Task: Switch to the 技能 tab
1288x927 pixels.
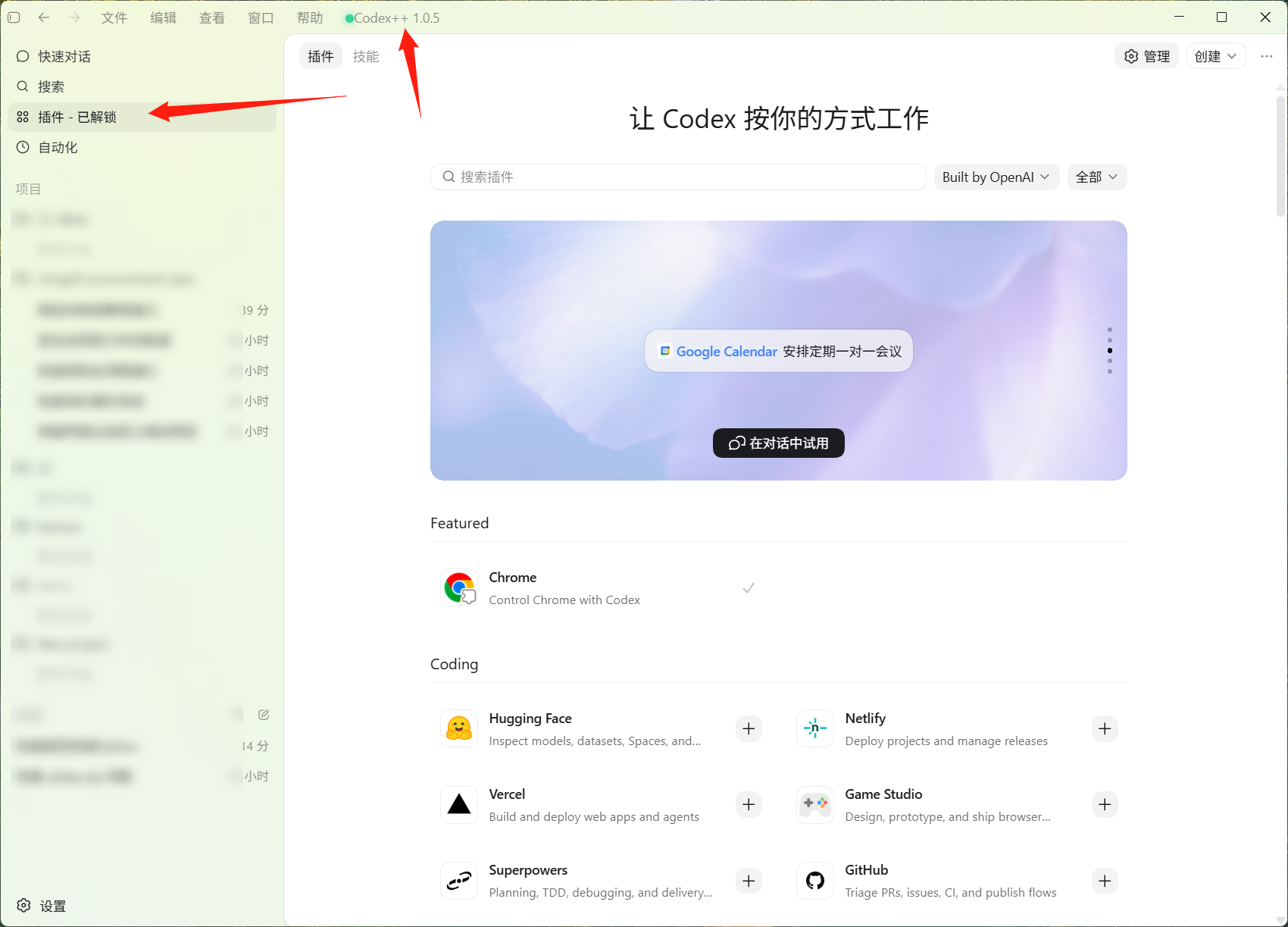Action: tap(366, 56)
